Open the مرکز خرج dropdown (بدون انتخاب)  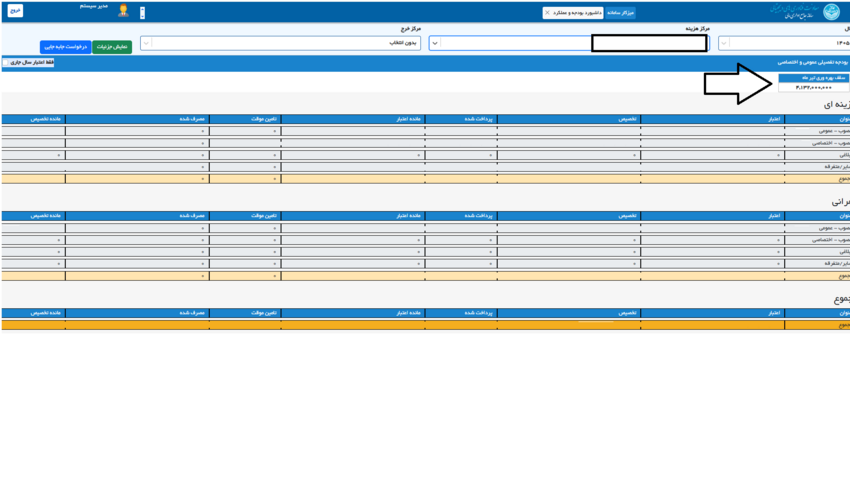coord(280,43)
